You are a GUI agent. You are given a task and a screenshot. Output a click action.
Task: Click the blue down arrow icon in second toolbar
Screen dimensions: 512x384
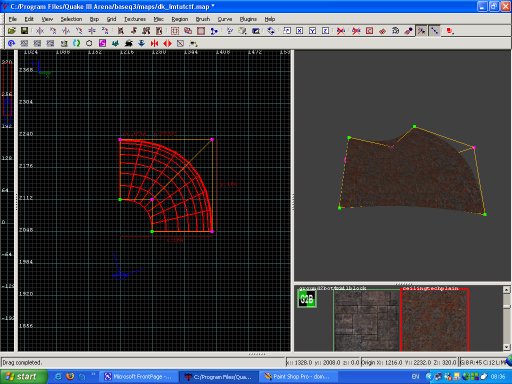coord(141,43)
